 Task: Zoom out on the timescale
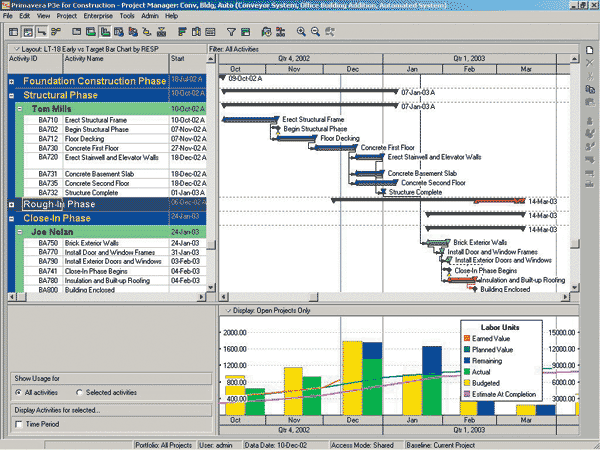pyautogui.click(x=315, y=32)
